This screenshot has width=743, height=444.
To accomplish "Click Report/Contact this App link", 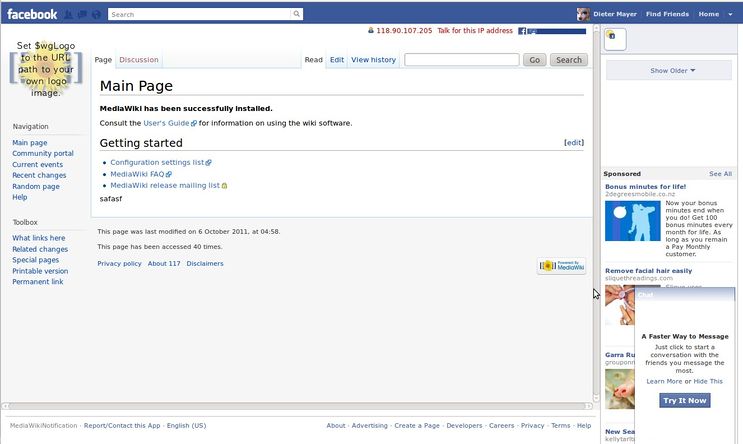I will (122, 426).
